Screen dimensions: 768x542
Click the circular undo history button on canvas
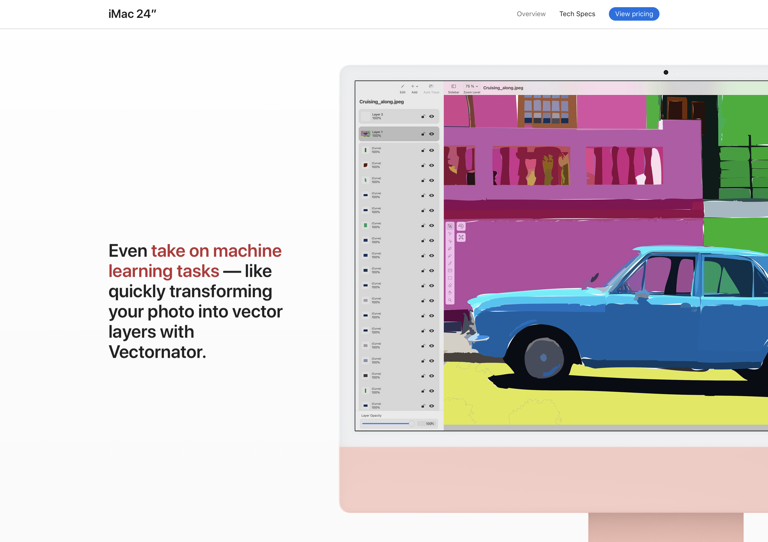[x=461, y=226]
